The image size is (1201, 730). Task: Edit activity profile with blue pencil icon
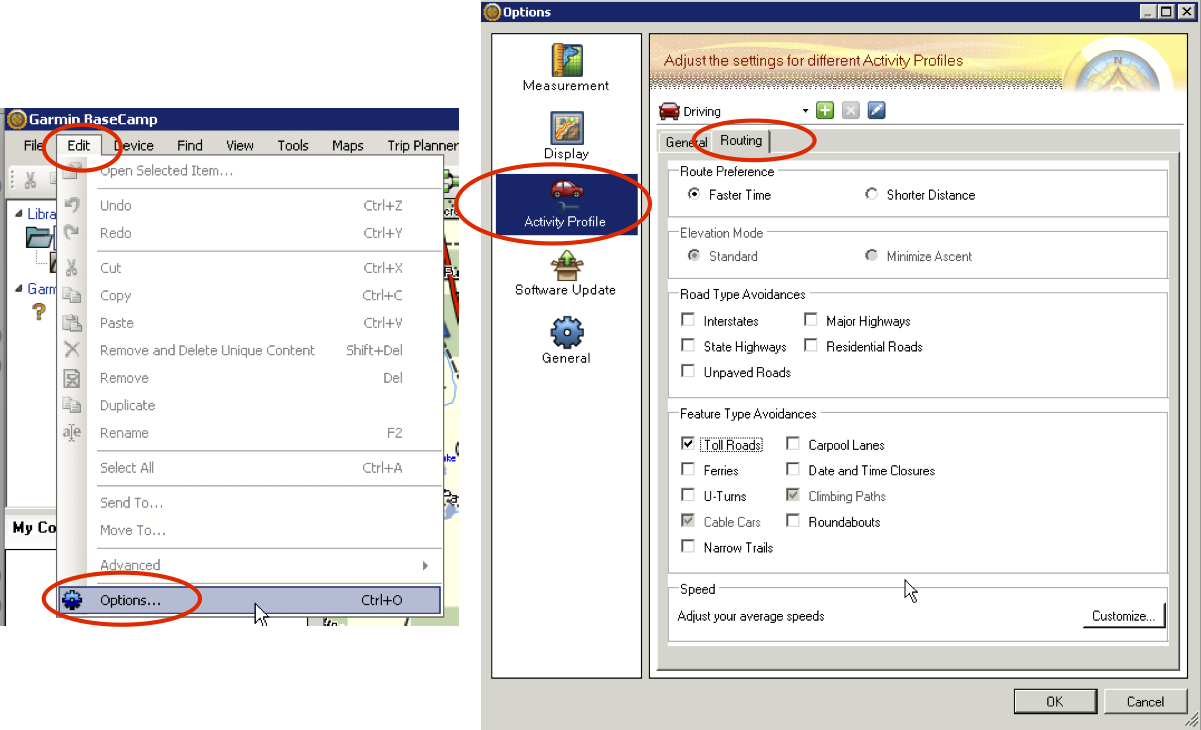click(877, 111)
